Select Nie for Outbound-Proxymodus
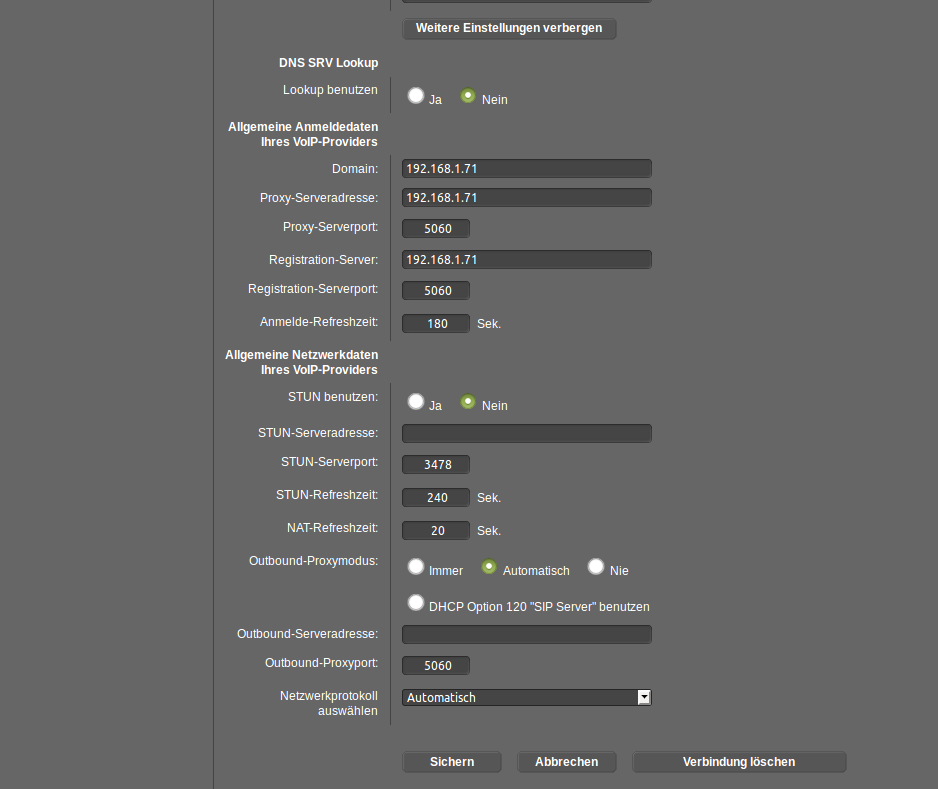938x789 pixels. click(595, 566)
